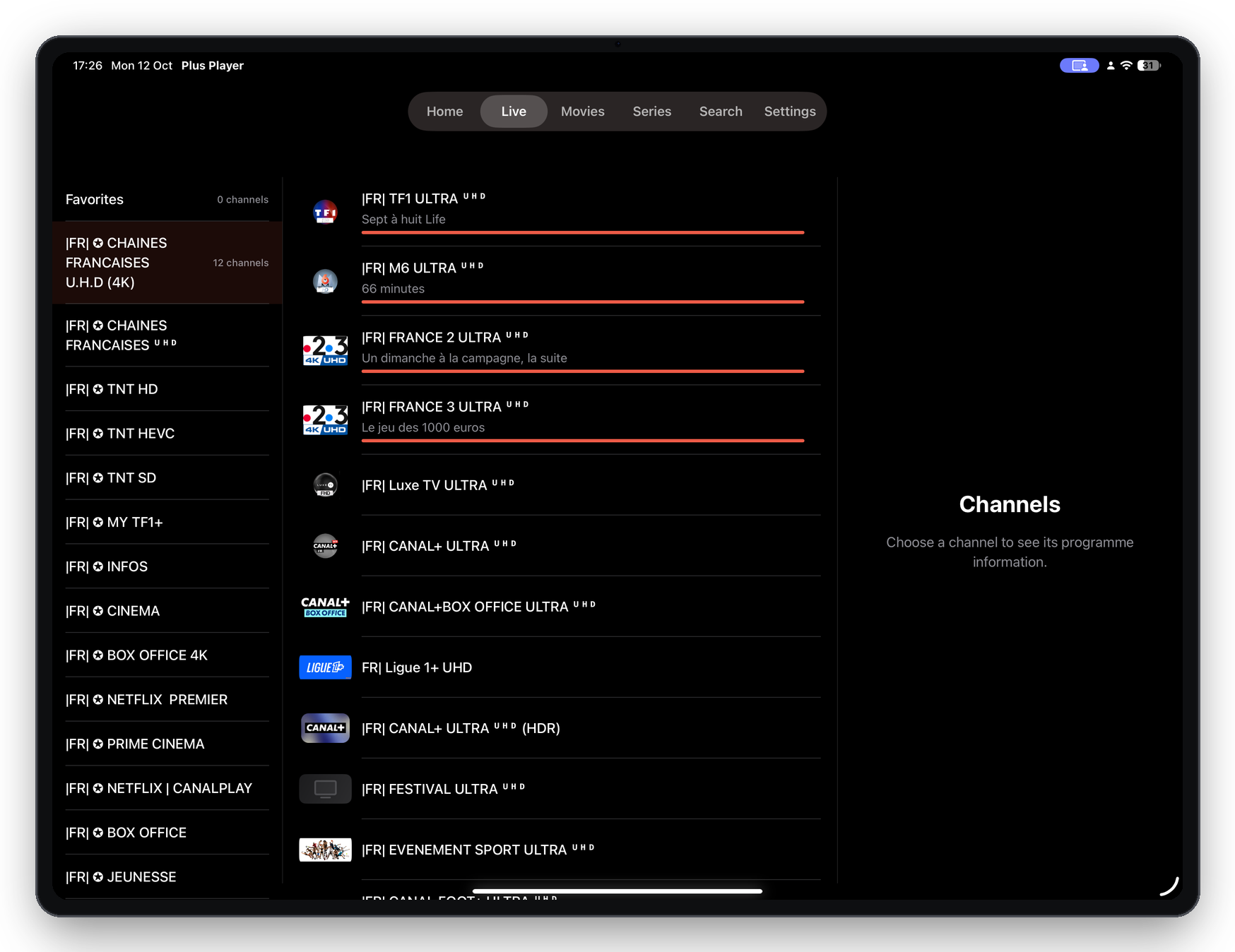Click the CANAL+ HDR channel logo

tap(325, 728)
